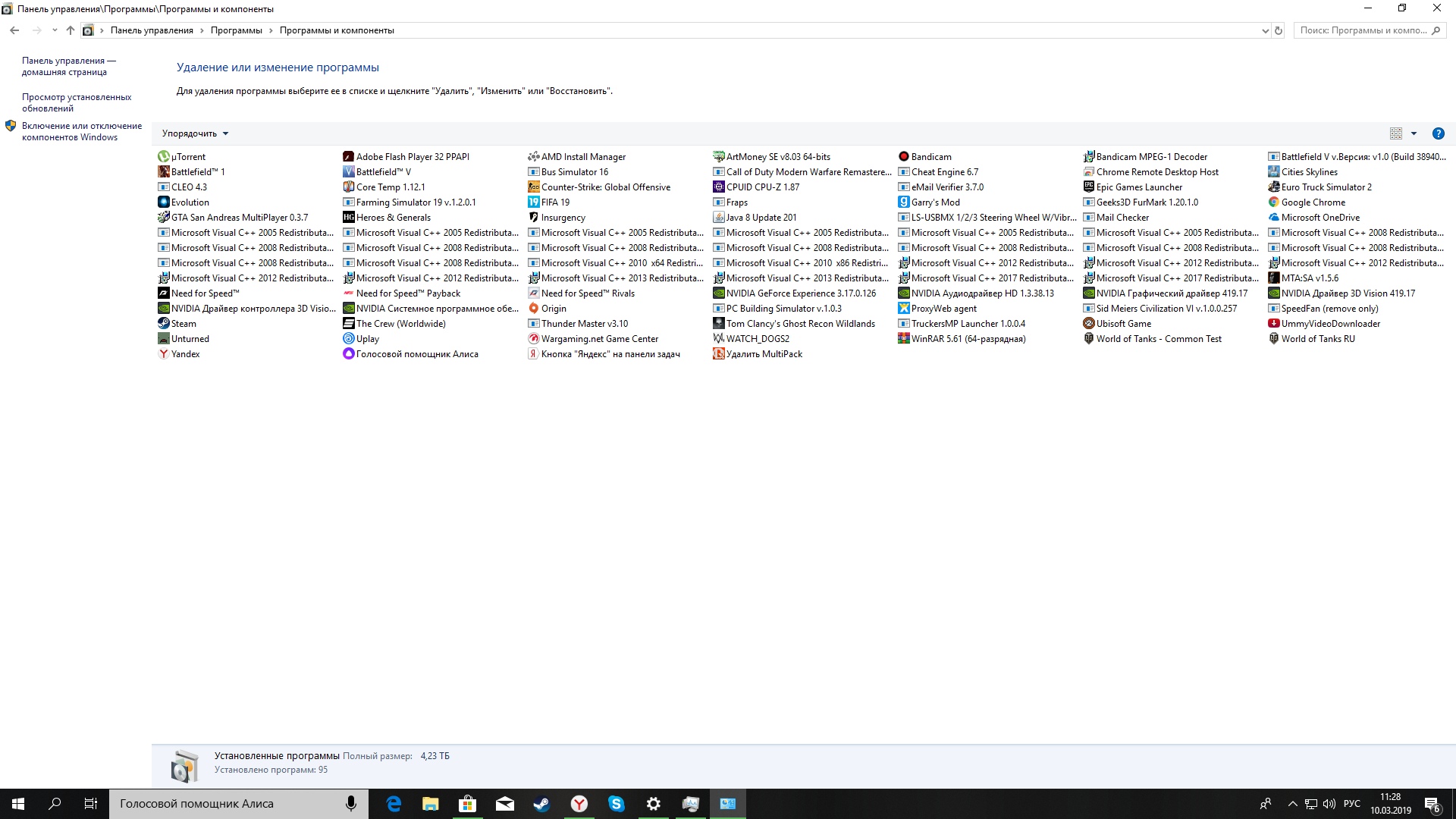Click the view toggle icon top-right
1456x819 pixels.
click(1396, 133)
